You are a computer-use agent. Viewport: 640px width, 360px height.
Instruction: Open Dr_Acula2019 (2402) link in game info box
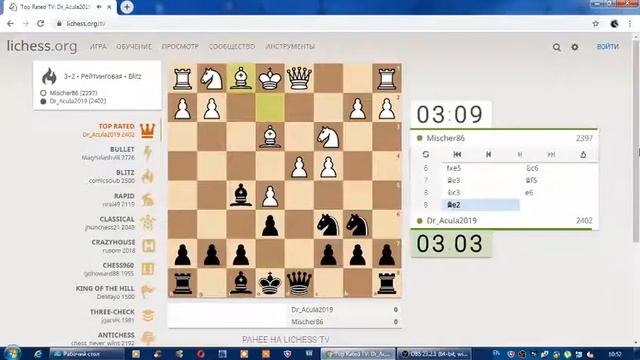78,101
